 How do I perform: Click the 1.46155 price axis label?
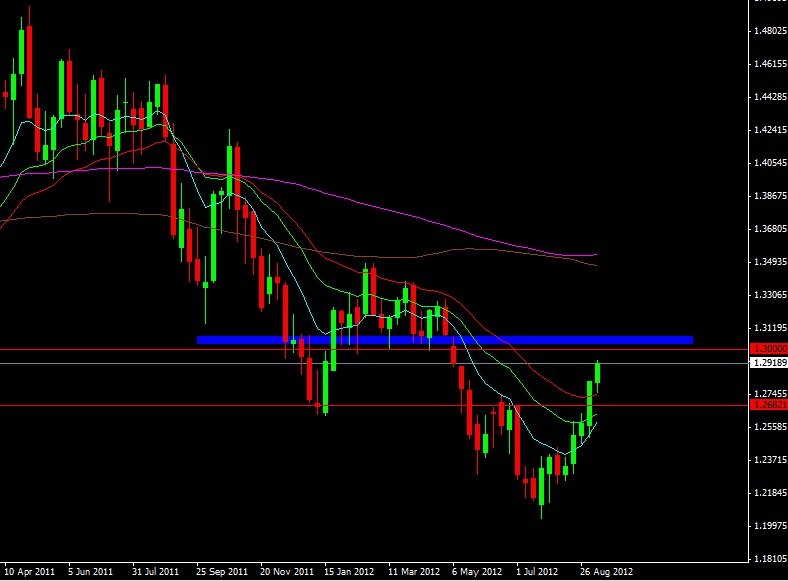[x=770, y=64]
